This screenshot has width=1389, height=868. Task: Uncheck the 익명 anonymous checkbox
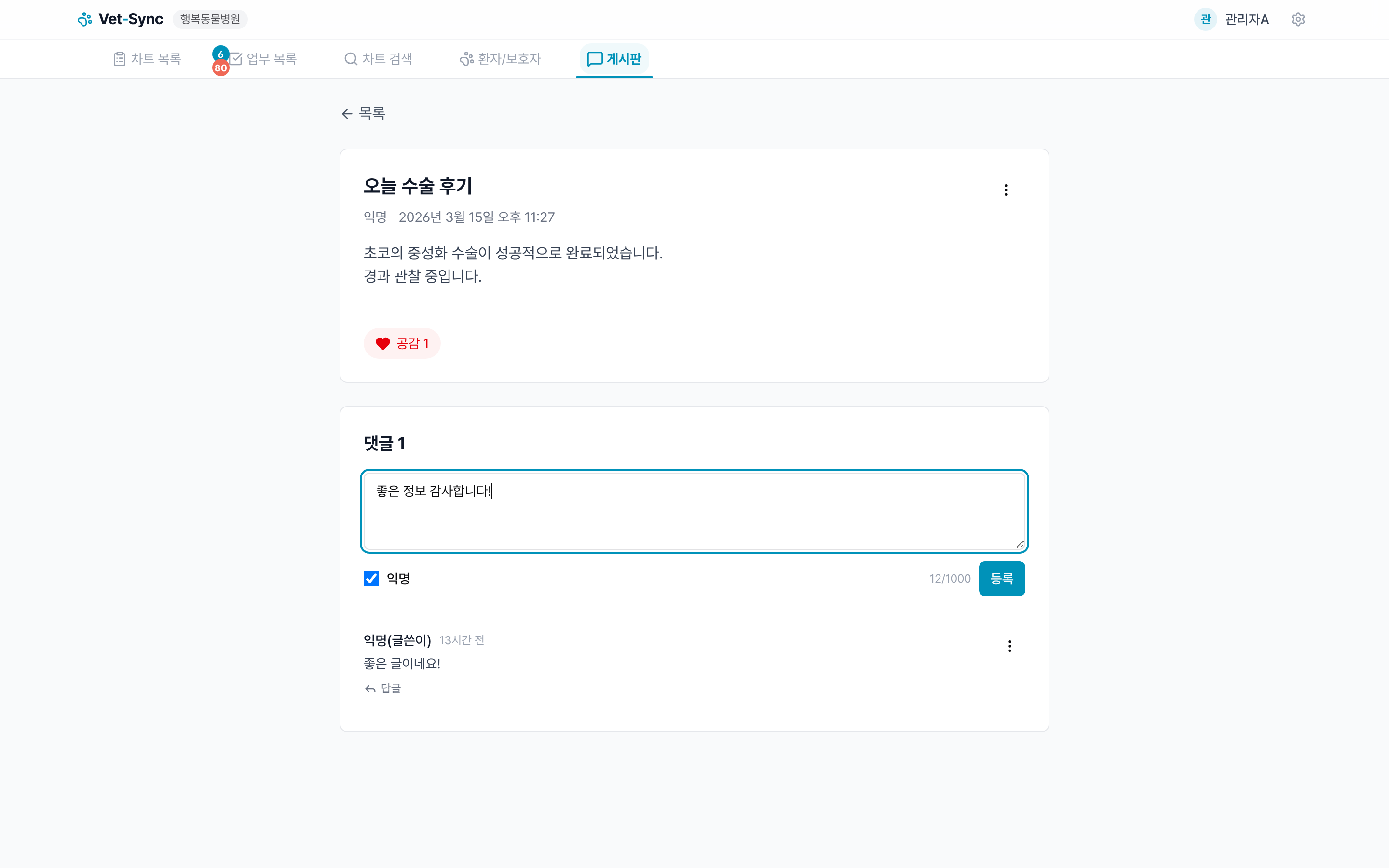(x=371, y=579)
